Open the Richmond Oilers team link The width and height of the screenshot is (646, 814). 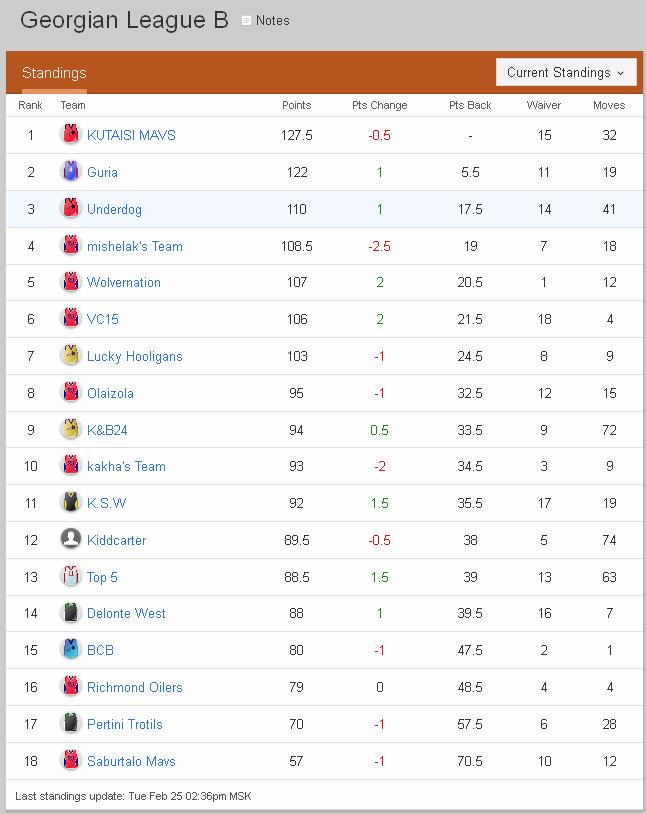[135, 687]
